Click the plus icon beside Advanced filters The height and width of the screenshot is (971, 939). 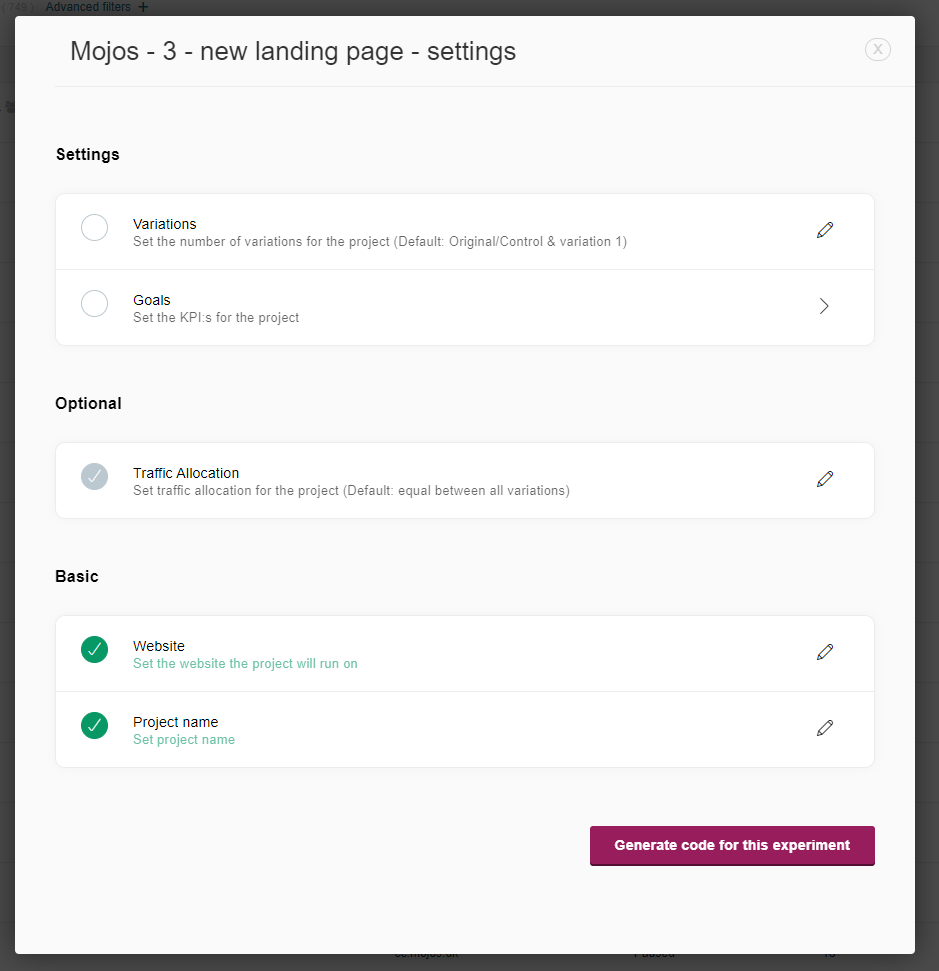coord(143,7)
